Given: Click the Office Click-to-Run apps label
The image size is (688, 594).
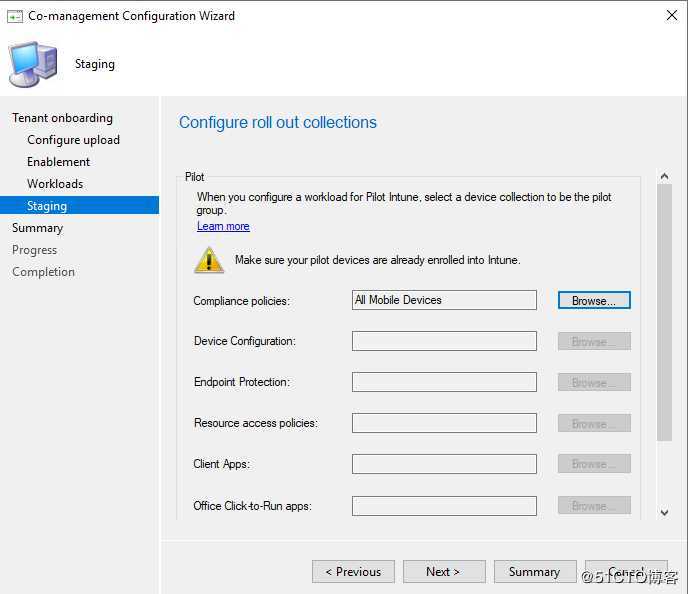Looking at the screenshot, I should tap(252, 506).
